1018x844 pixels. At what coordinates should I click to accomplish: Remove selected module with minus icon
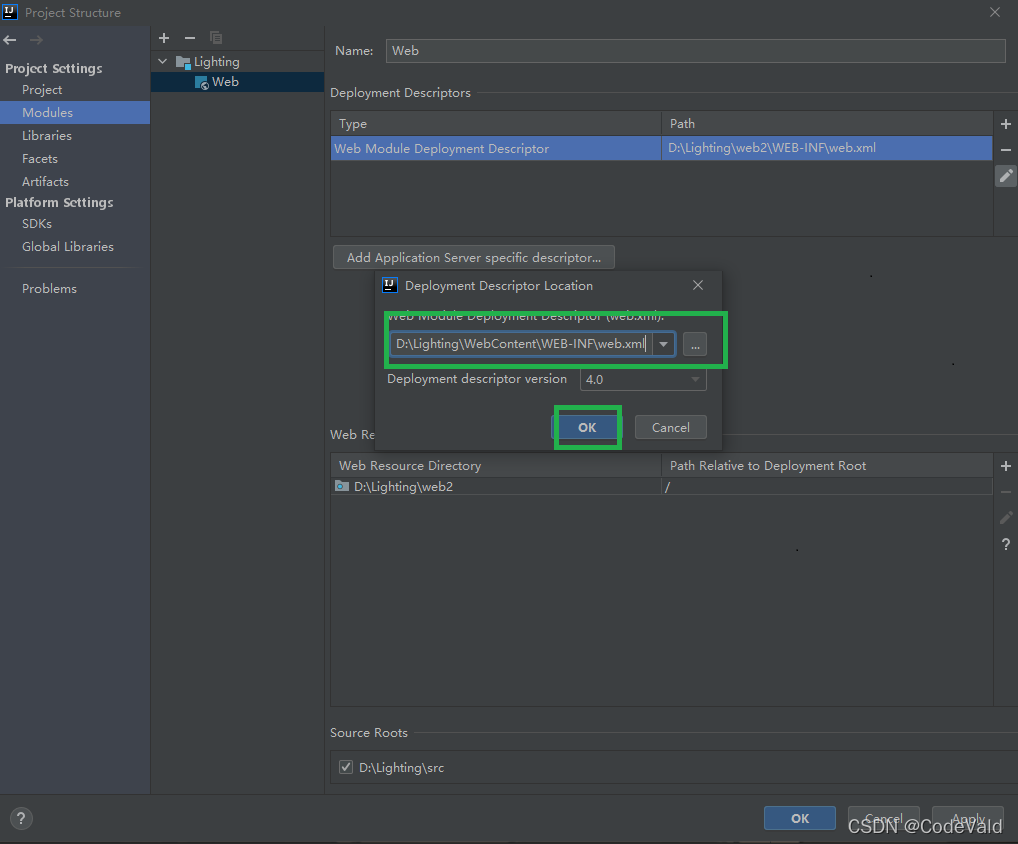190,38
